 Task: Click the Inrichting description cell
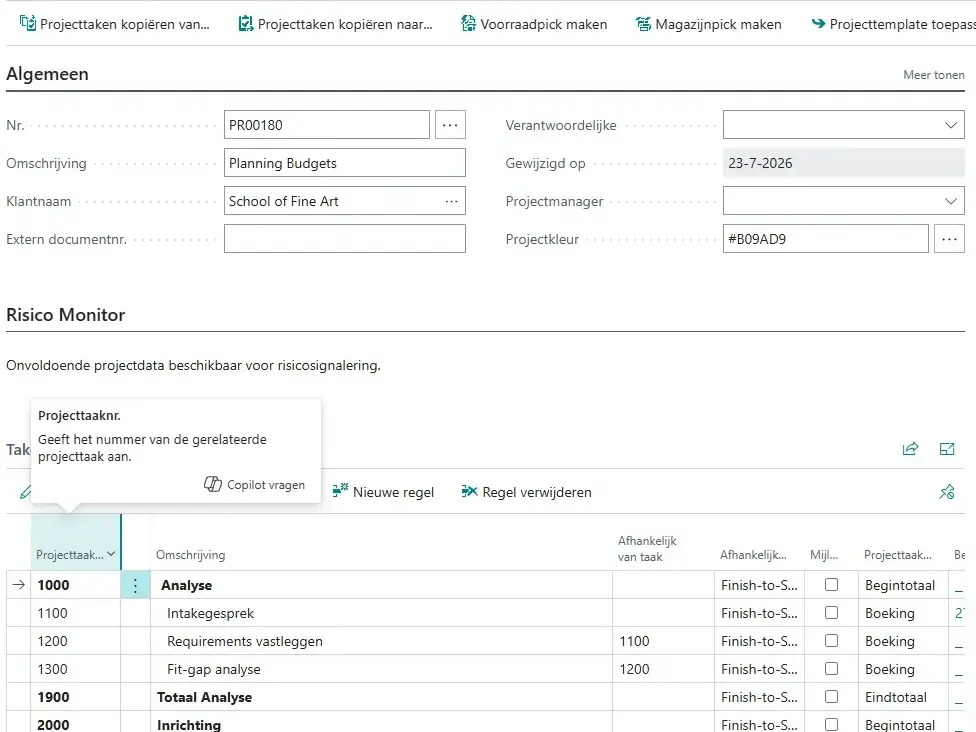[381, 723]
